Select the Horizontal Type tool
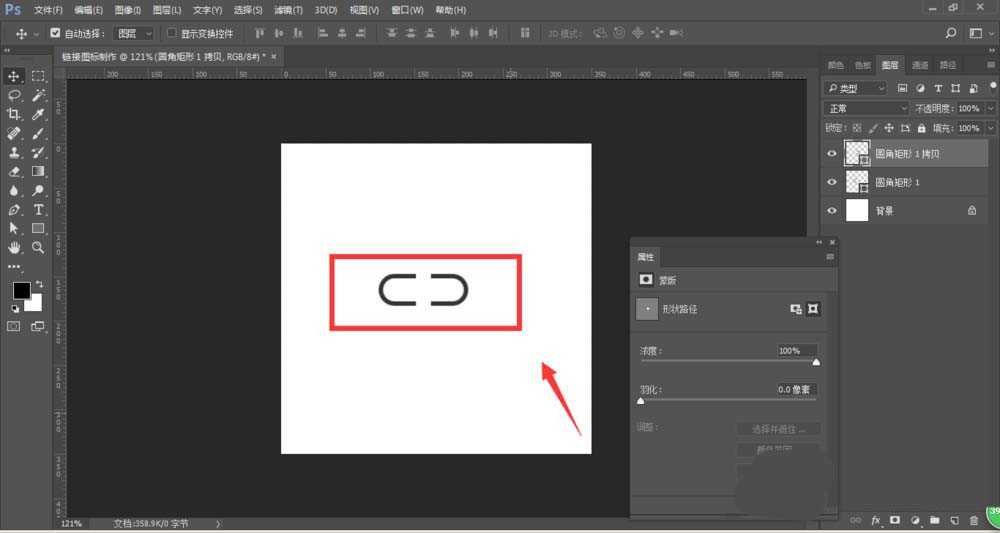Screen dimensions: 1000x533 (39, 209)
